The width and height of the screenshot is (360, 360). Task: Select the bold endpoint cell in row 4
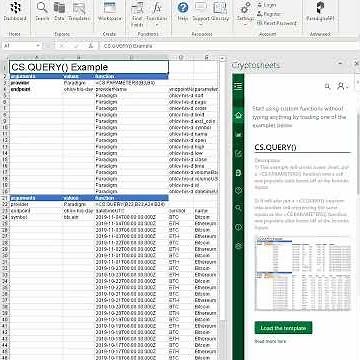pyautogui.click(x=36, y=89)
